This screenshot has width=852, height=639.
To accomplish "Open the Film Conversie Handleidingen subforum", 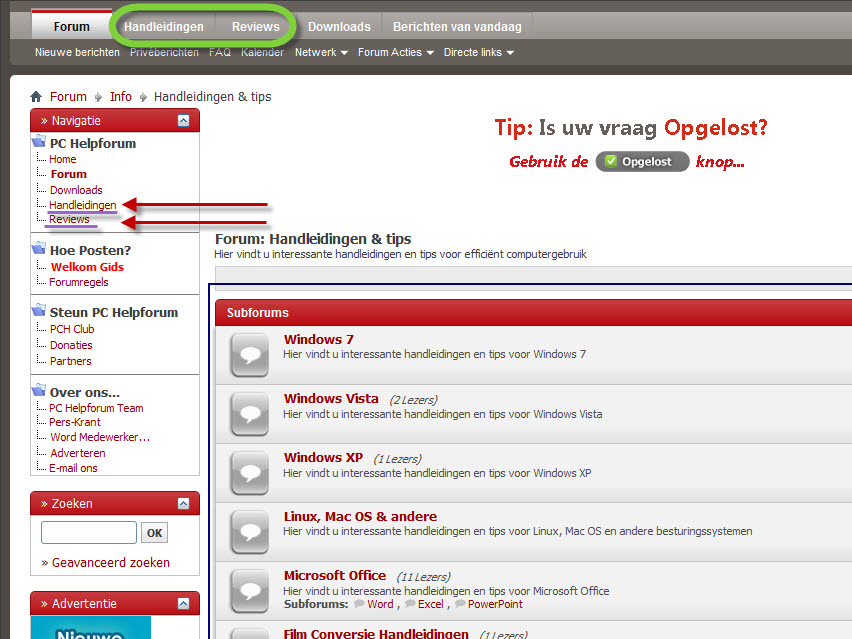I will coord(376,634).
